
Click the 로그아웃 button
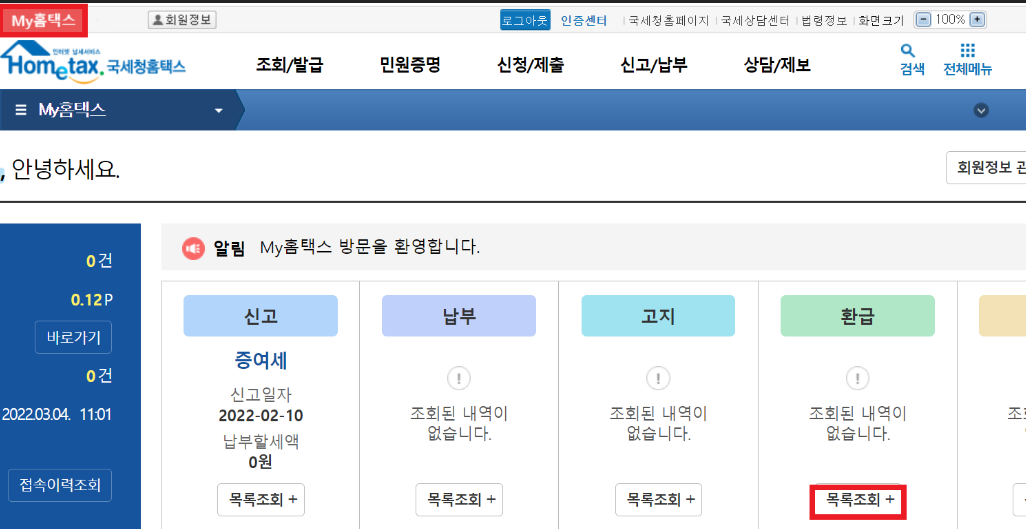[525, 20]
